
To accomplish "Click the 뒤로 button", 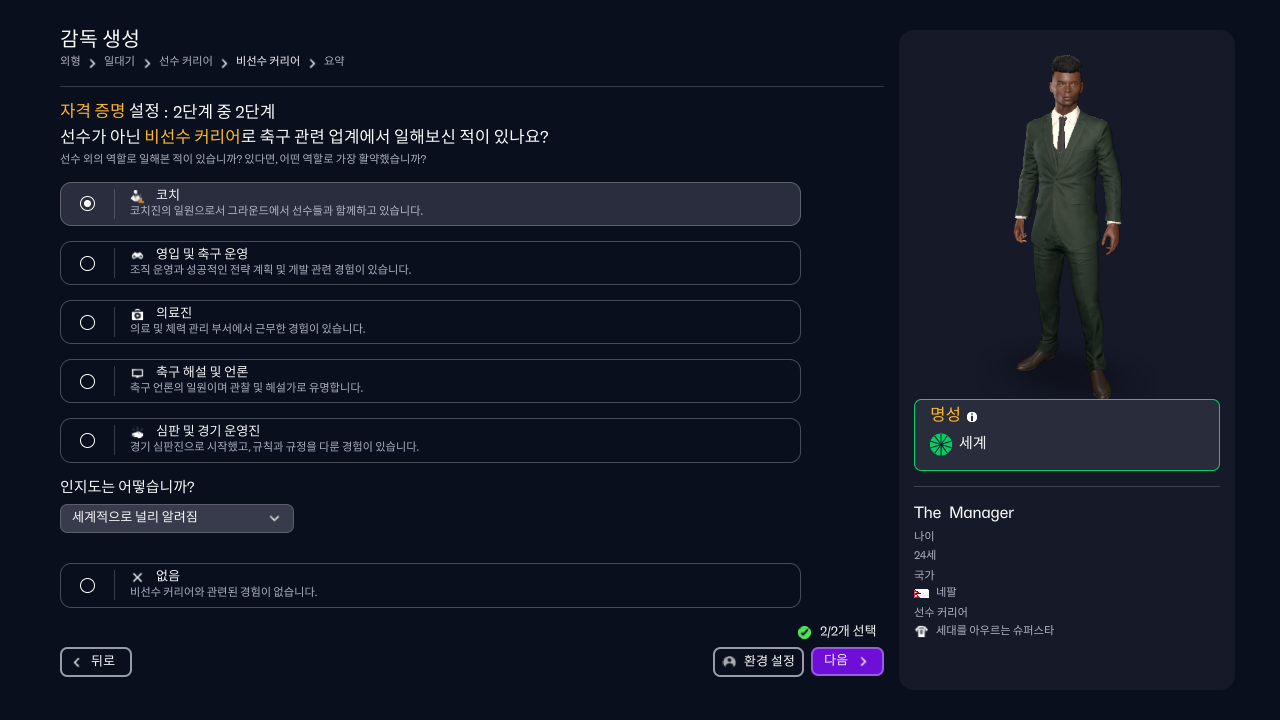I will 96,662.
